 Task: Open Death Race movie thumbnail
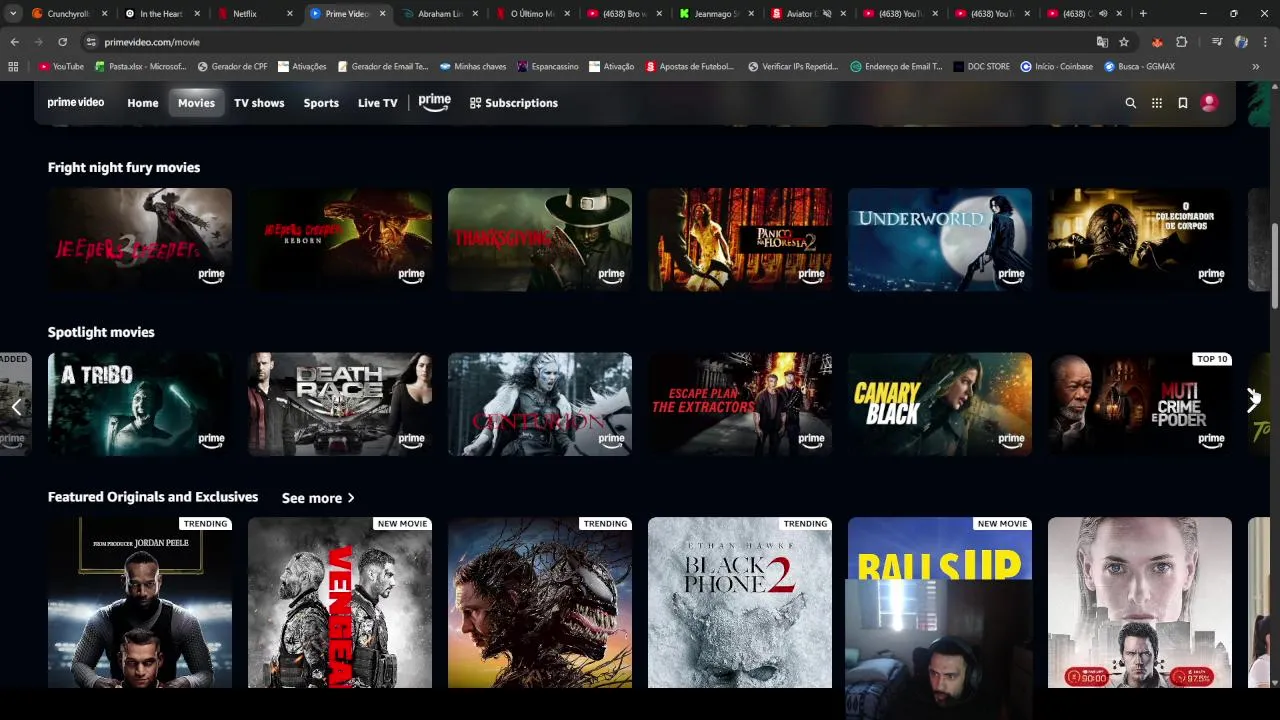(x=340, y=404)
